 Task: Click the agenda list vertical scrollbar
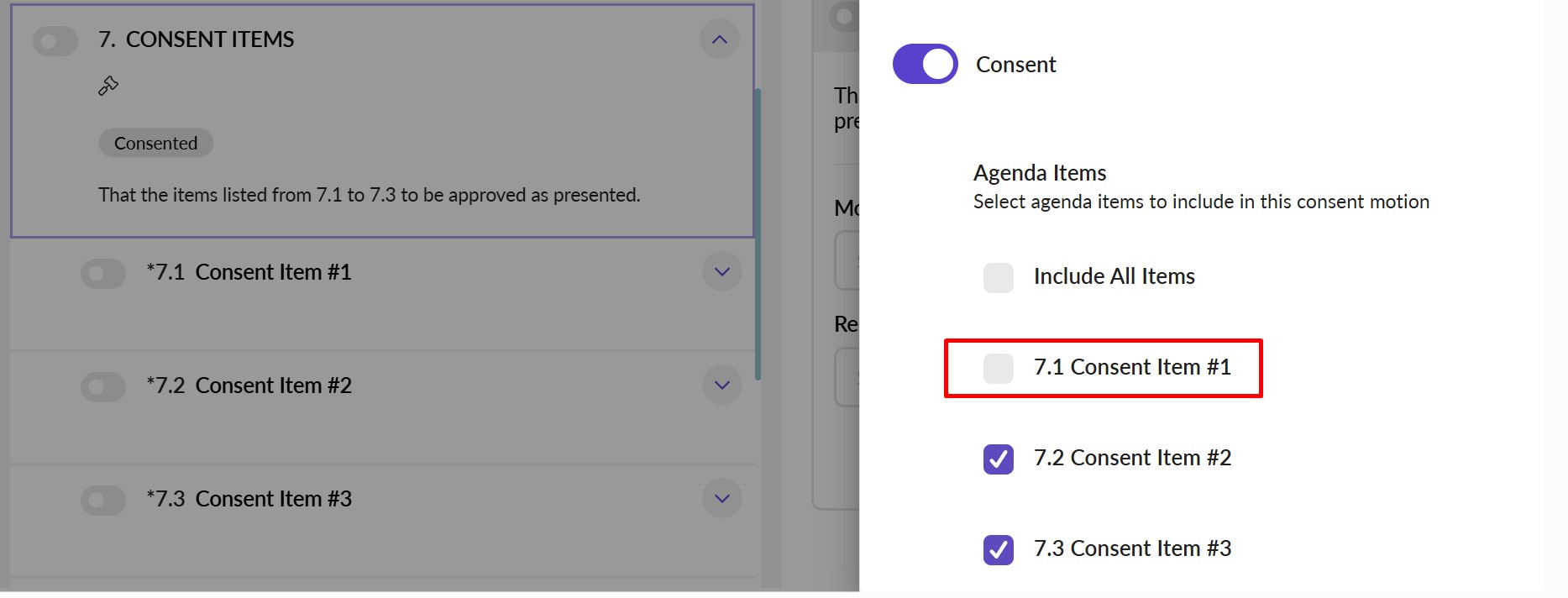click(x=758, y=235)
